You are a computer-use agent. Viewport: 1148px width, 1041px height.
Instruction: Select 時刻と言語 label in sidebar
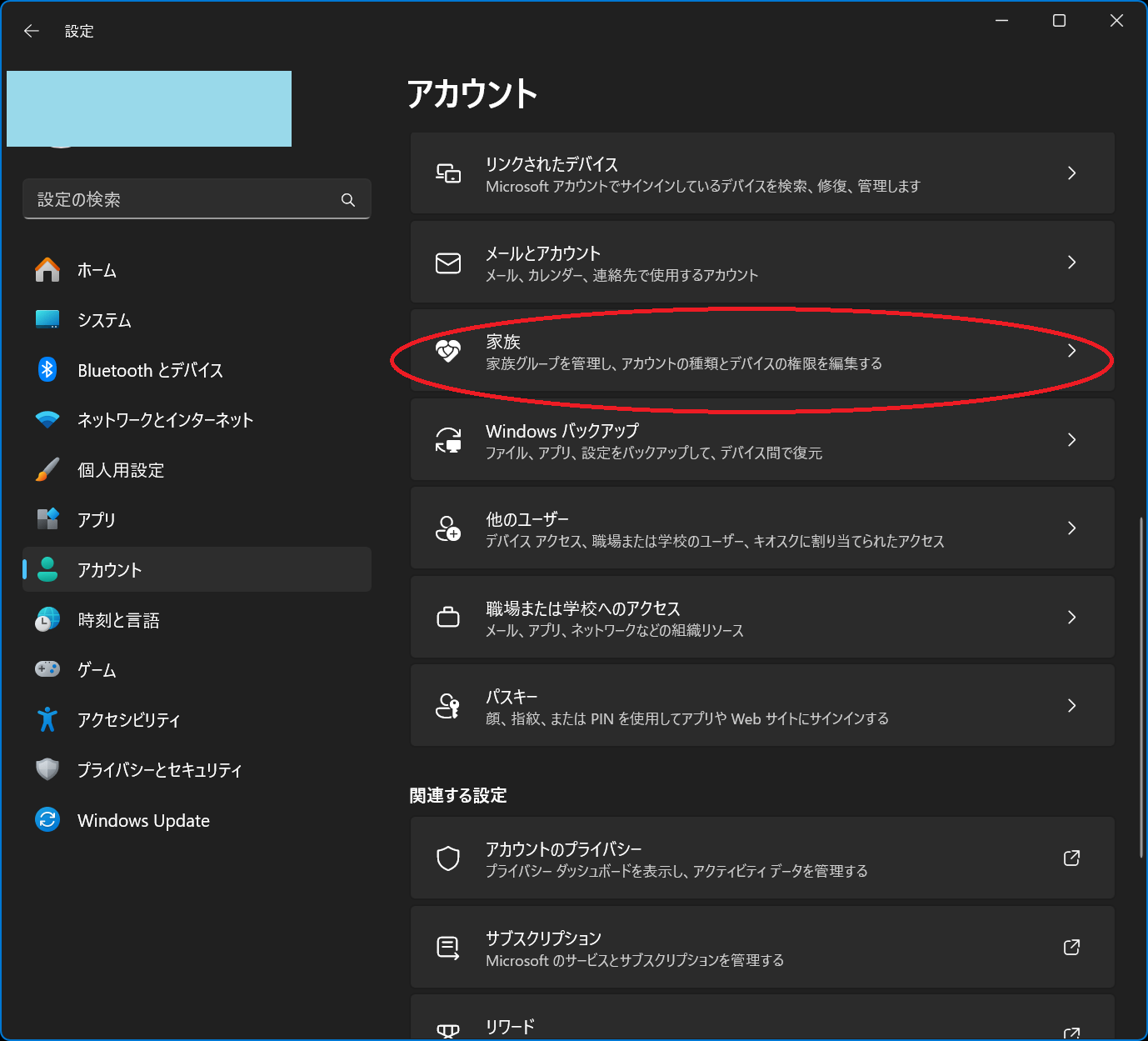pos(118,620)
